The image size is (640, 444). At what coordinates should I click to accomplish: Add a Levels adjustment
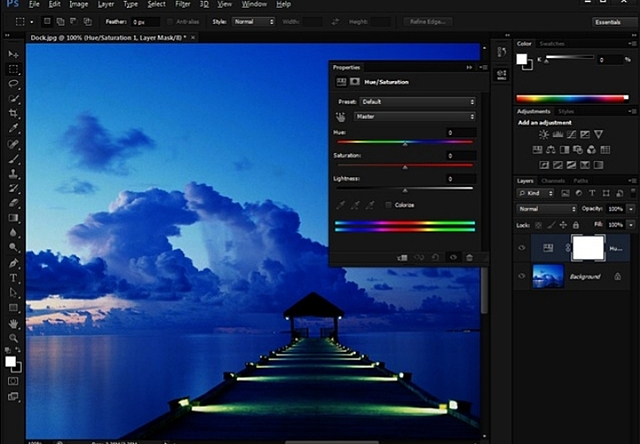point(558,134)
